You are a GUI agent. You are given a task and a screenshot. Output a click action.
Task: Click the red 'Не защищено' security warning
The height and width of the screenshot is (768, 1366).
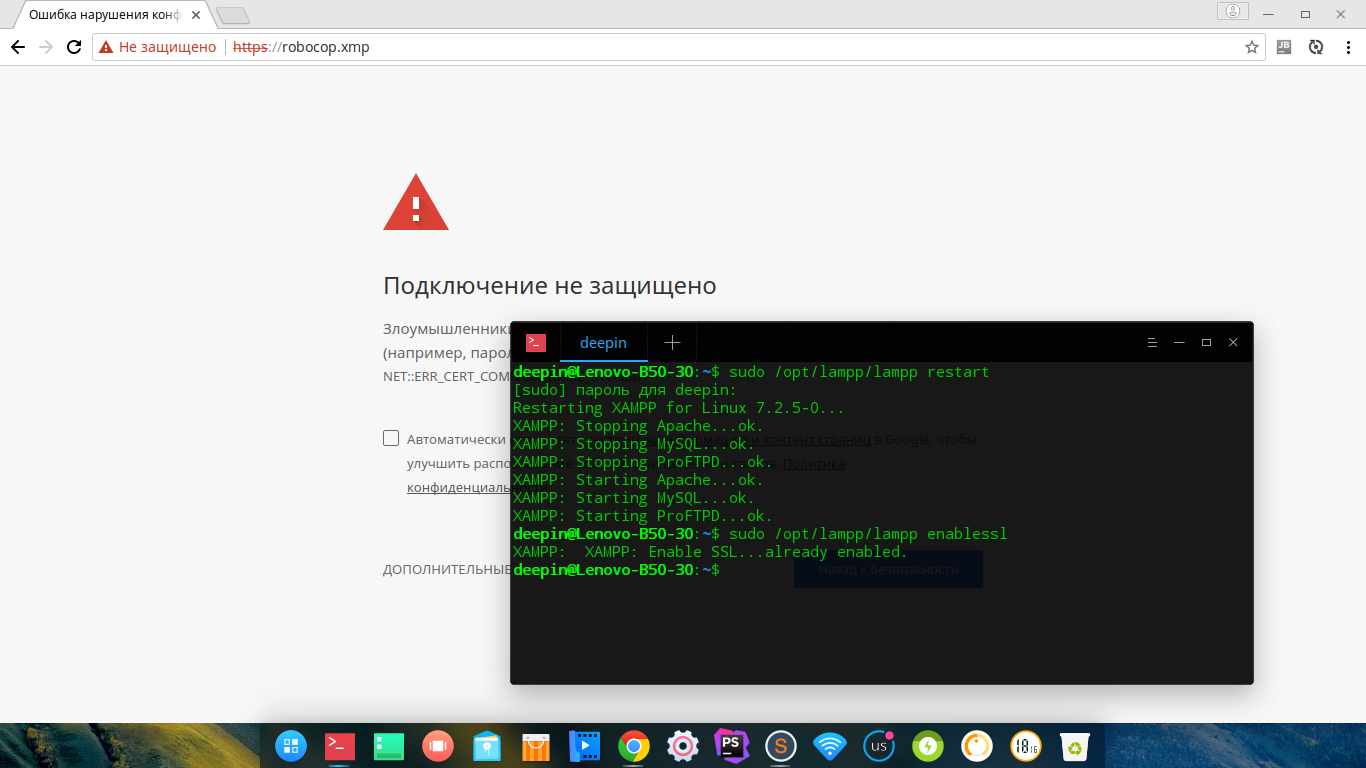pyautogui.click(x=157, y=47)
